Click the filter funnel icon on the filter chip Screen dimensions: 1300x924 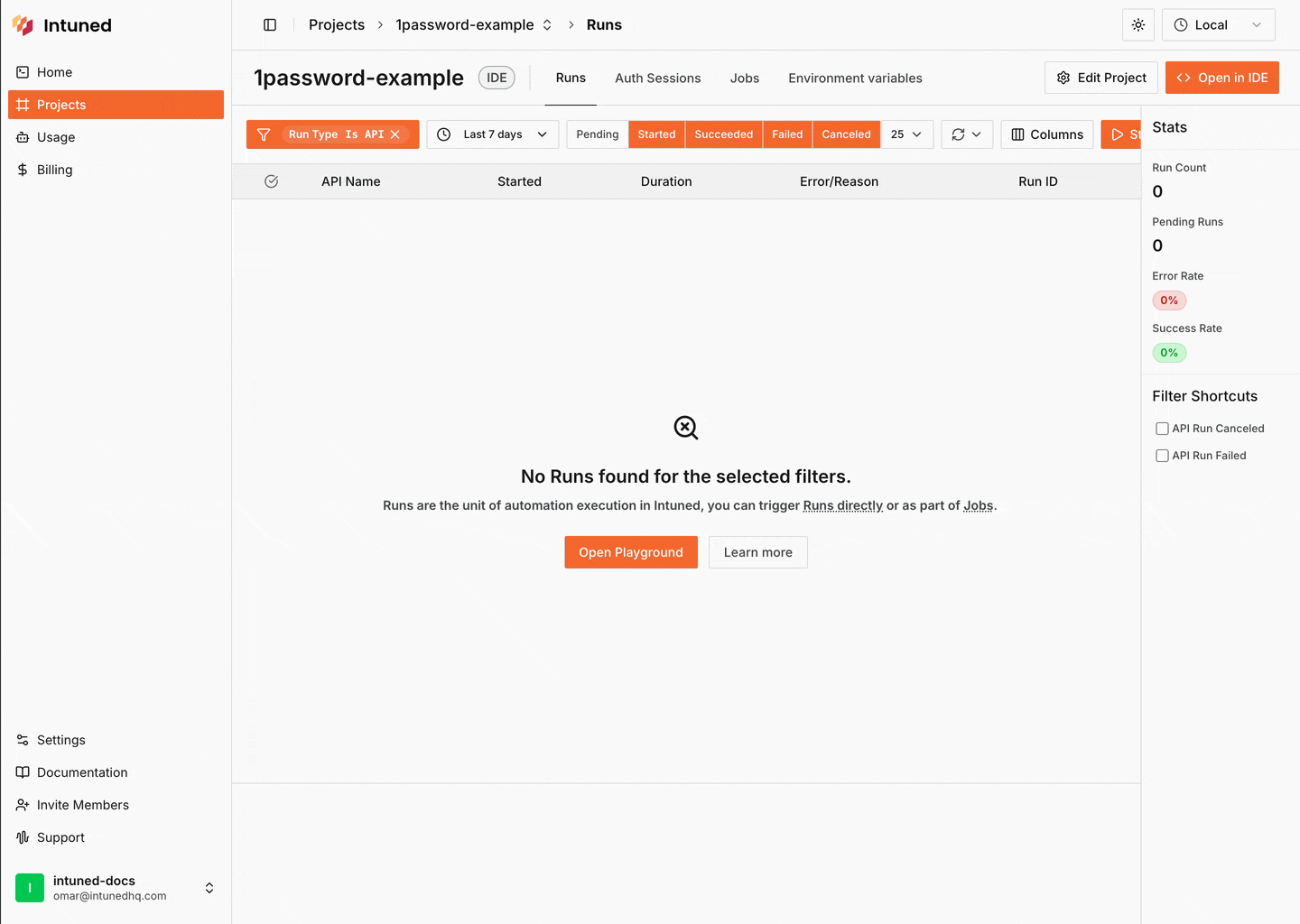(264, 134)
